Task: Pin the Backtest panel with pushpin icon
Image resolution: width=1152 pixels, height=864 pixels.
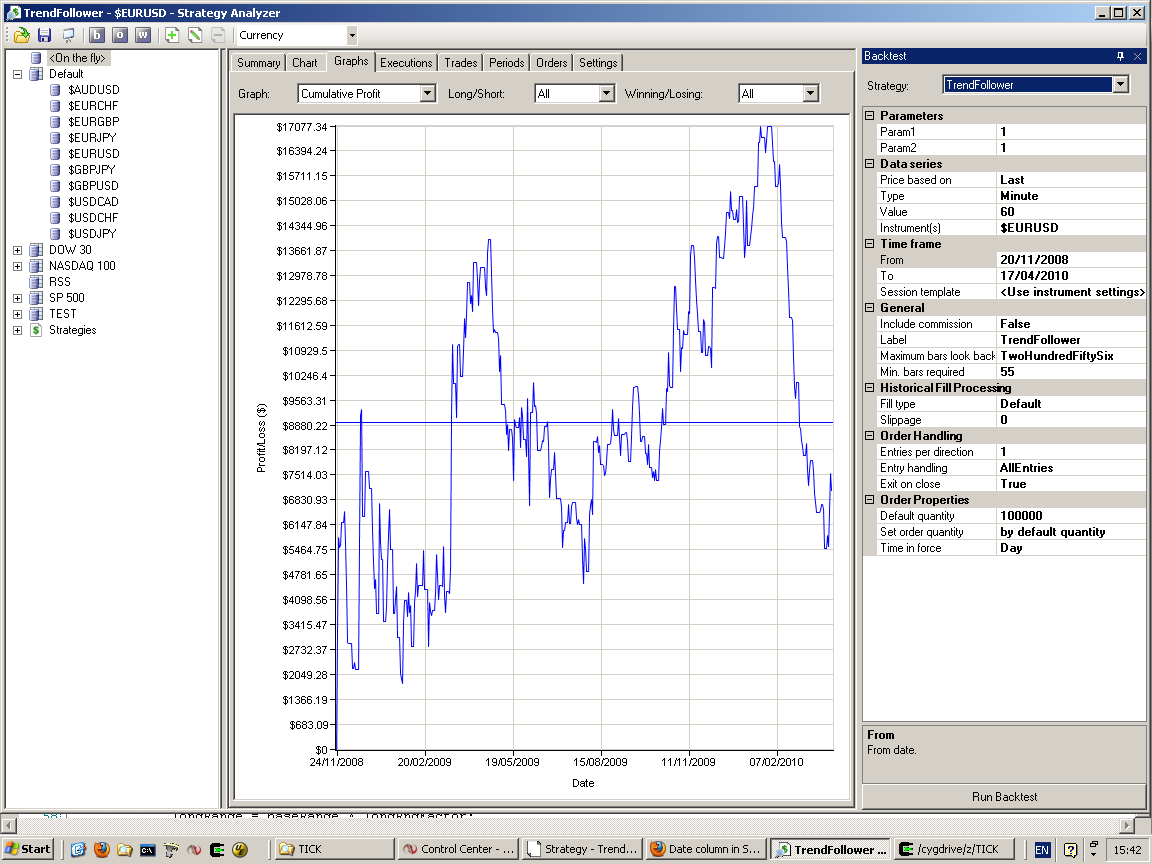Action: tap(1120, 56)
